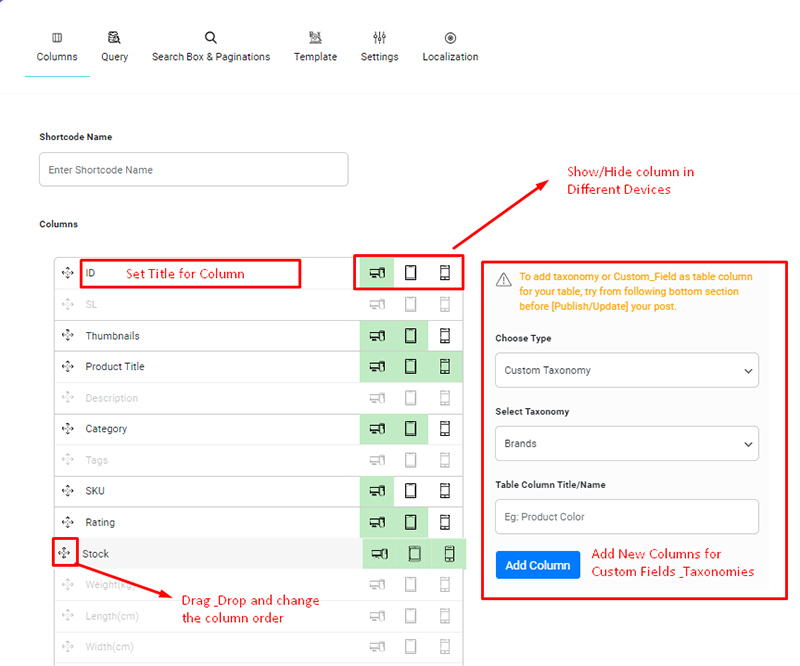Image resolution: width=800 pixels, height=666 pixels.
Task: Open the Choose Type dropdown
Action: (626, 370)
